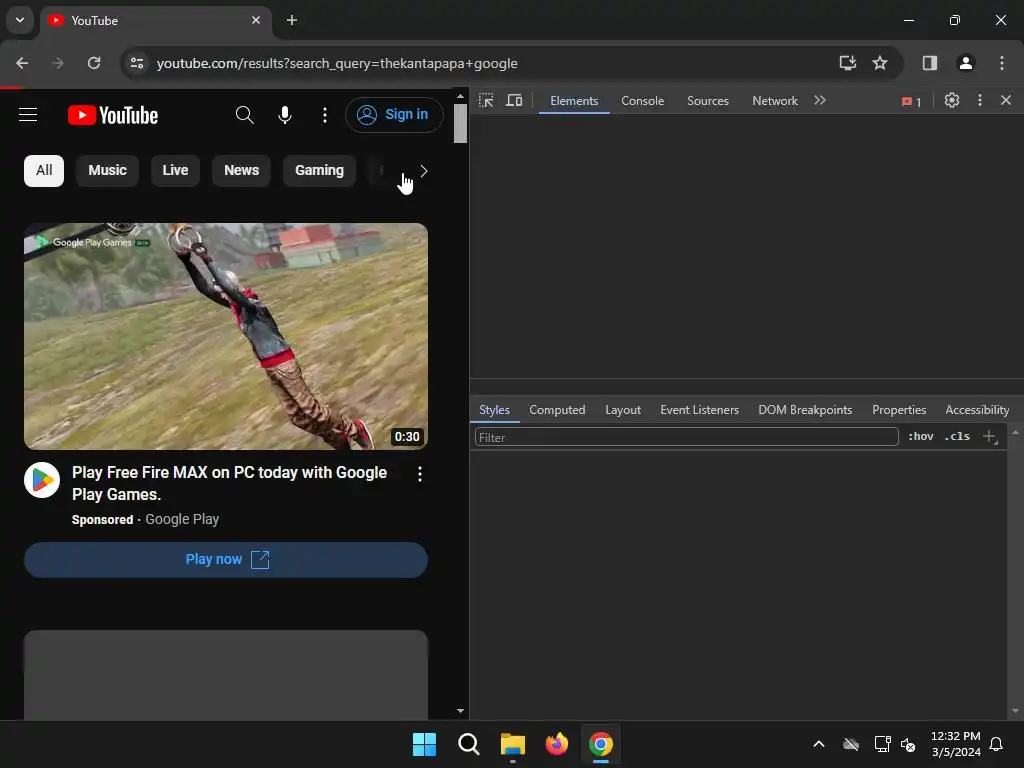This screenshot has height=768, width=1024.
Task: Activate DevTools inspect element picker
Action: [486, 101]
